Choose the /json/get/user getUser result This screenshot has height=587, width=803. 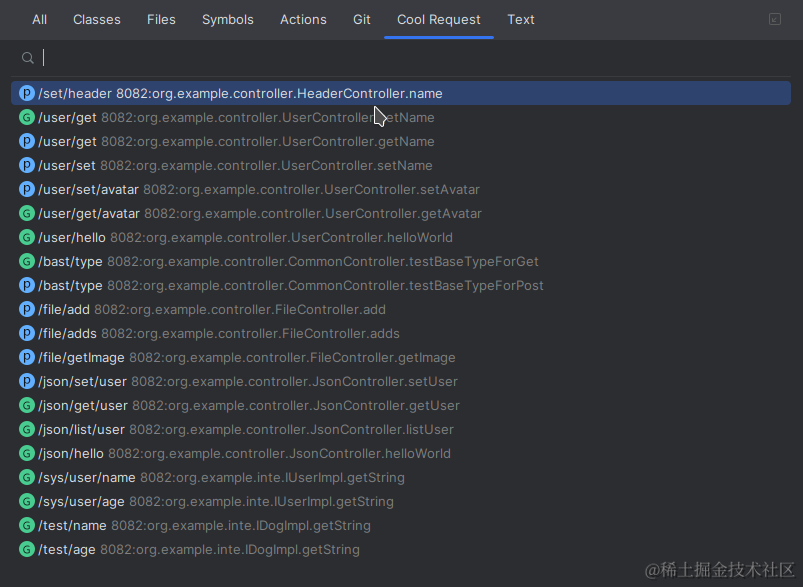pyautogui.click(x=401, y=405)
